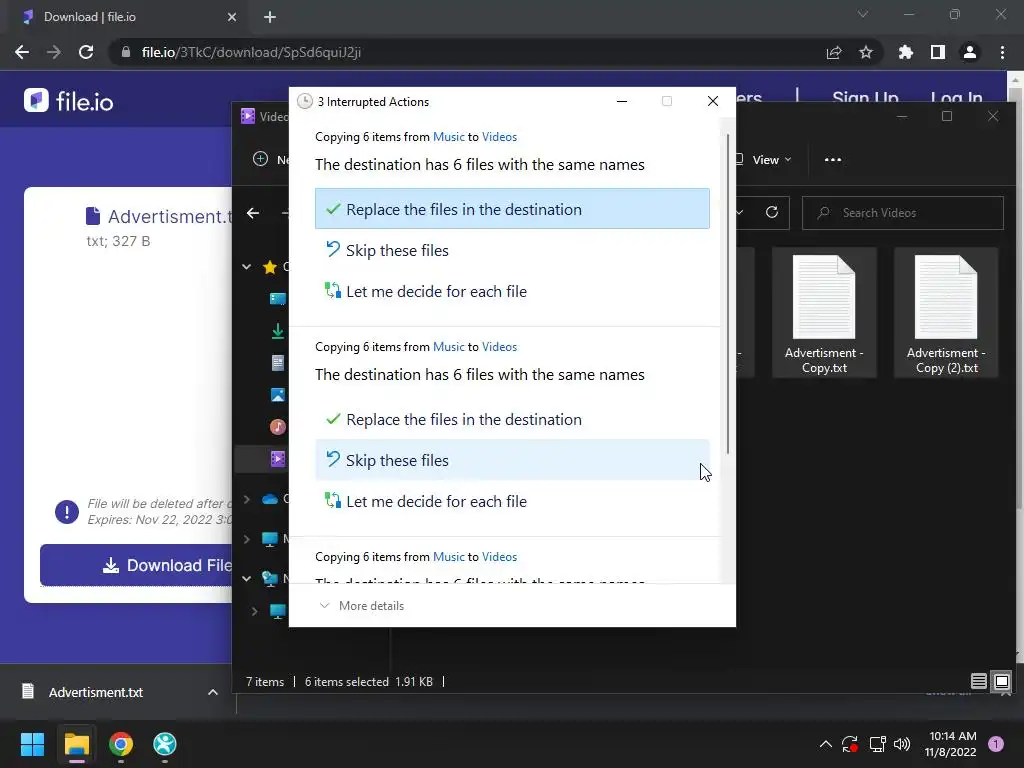
Task: Select Skip these files in first prompt
Action: 512,250
